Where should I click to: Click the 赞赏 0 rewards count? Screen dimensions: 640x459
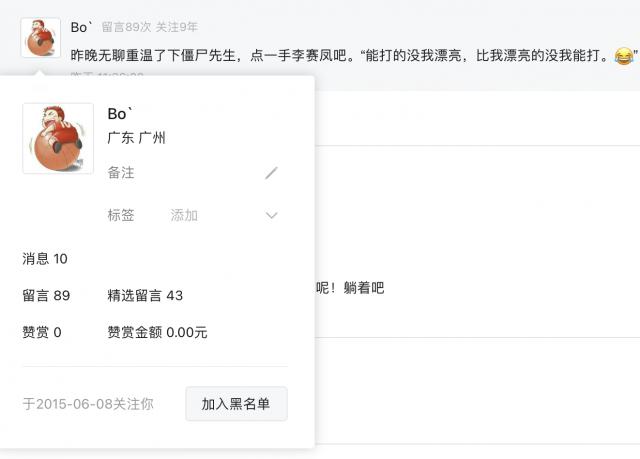pyautogui.click(x=42, y=332)
